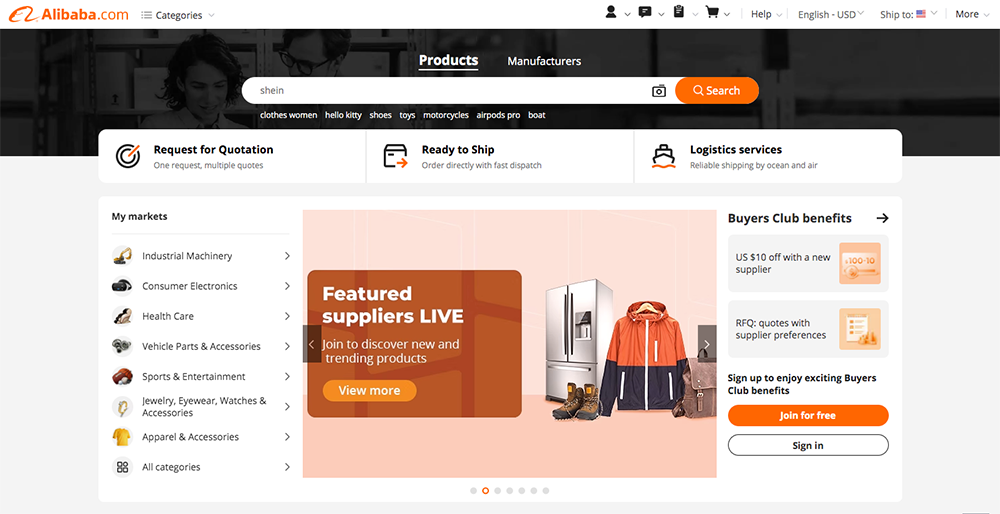Screen dimensions: 1000x514
Task: Advance banner with next arrow
Action: pos(707,344)
